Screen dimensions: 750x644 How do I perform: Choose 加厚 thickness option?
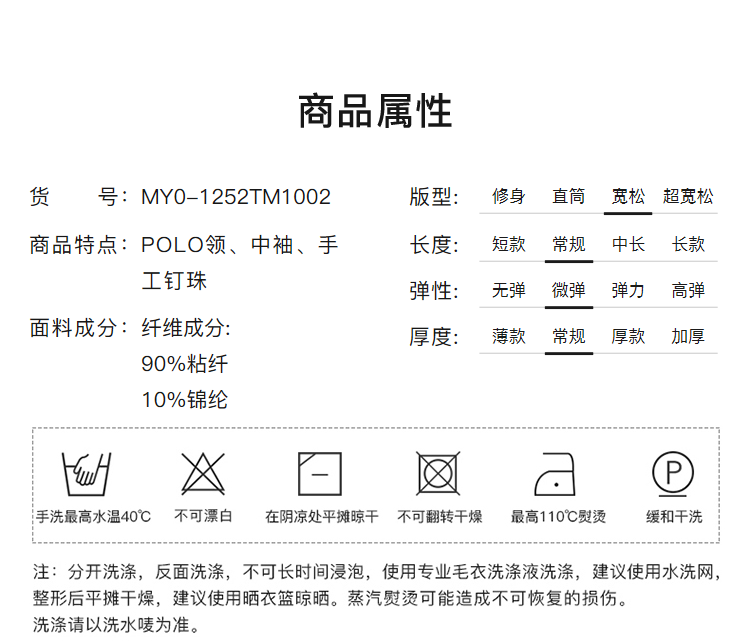pos(688,336)
